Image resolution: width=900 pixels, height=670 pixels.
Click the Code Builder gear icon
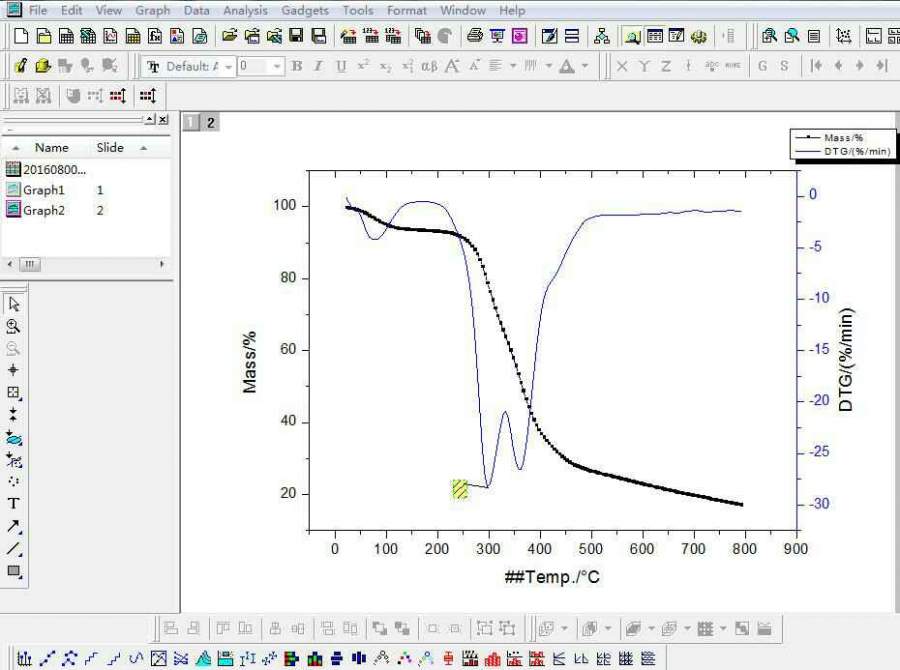pyautogui.click(x=699, y=36)
